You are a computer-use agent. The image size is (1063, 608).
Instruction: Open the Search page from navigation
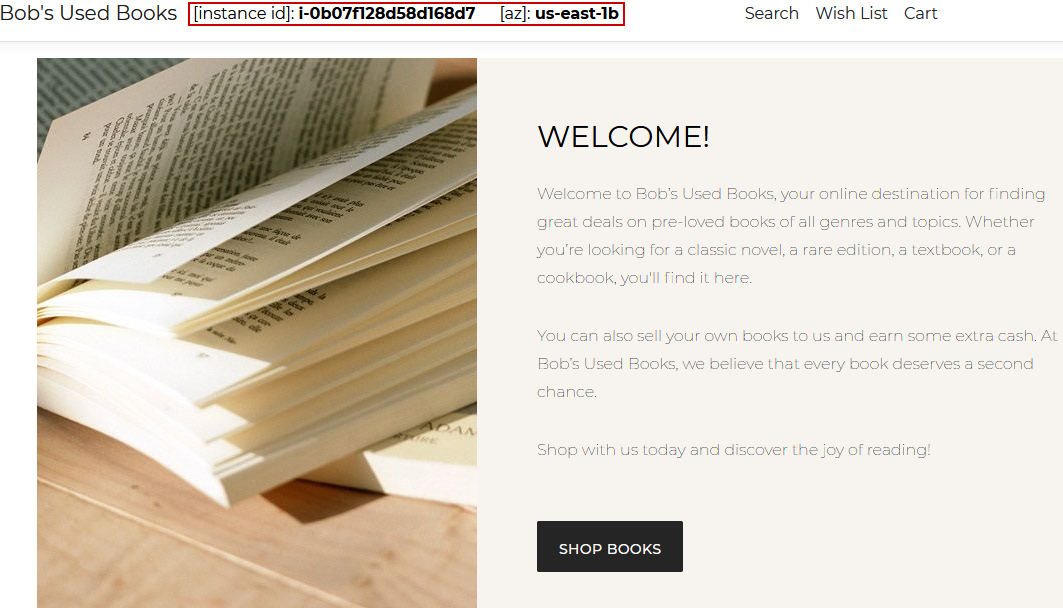771,13
